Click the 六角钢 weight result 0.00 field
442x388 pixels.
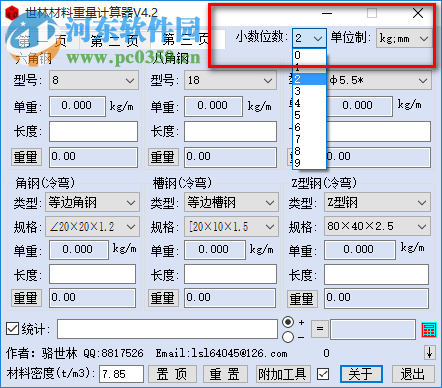(x=93, y=157)
